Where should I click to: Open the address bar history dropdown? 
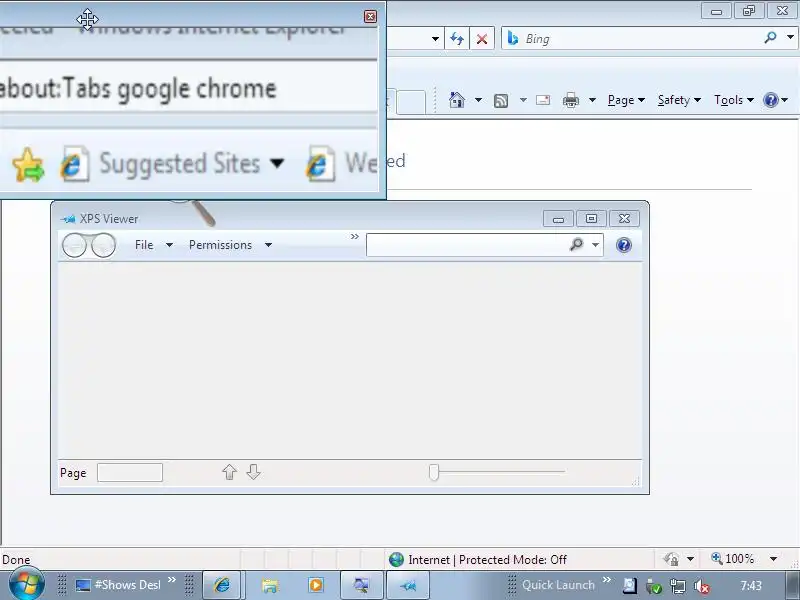pyautogui.click(x=435, y=39)
